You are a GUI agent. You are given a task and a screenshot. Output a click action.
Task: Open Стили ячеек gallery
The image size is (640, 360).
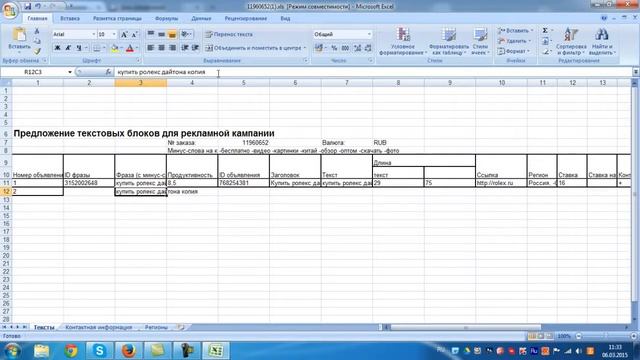(x=480, y=41)
